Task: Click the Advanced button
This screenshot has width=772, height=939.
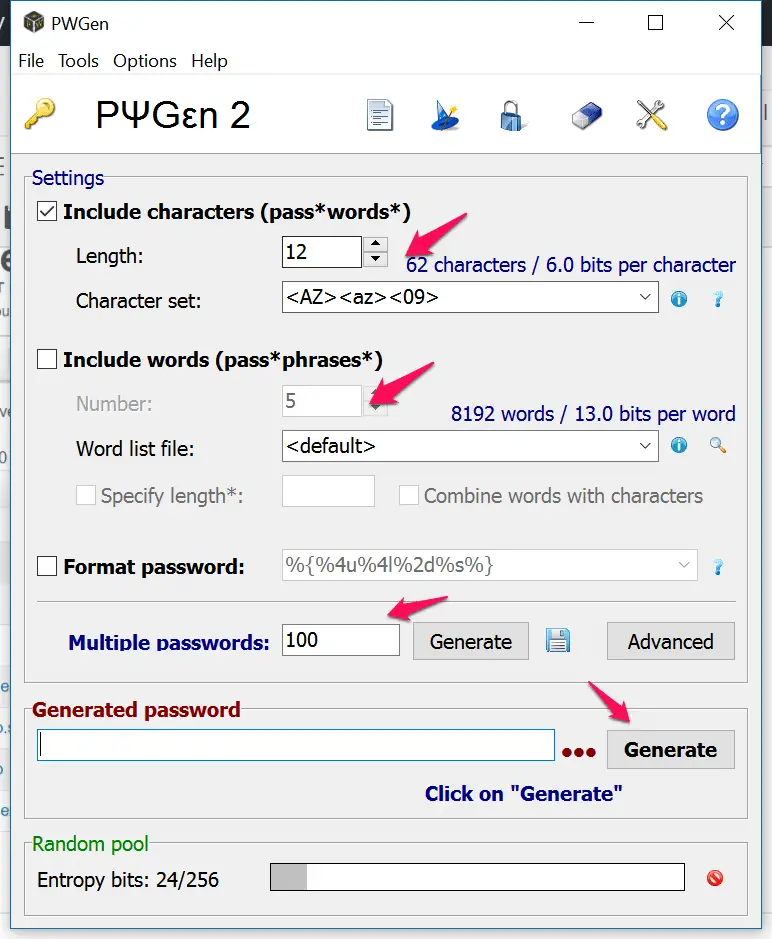Action: pyautogui.click(x=670, y=642)
